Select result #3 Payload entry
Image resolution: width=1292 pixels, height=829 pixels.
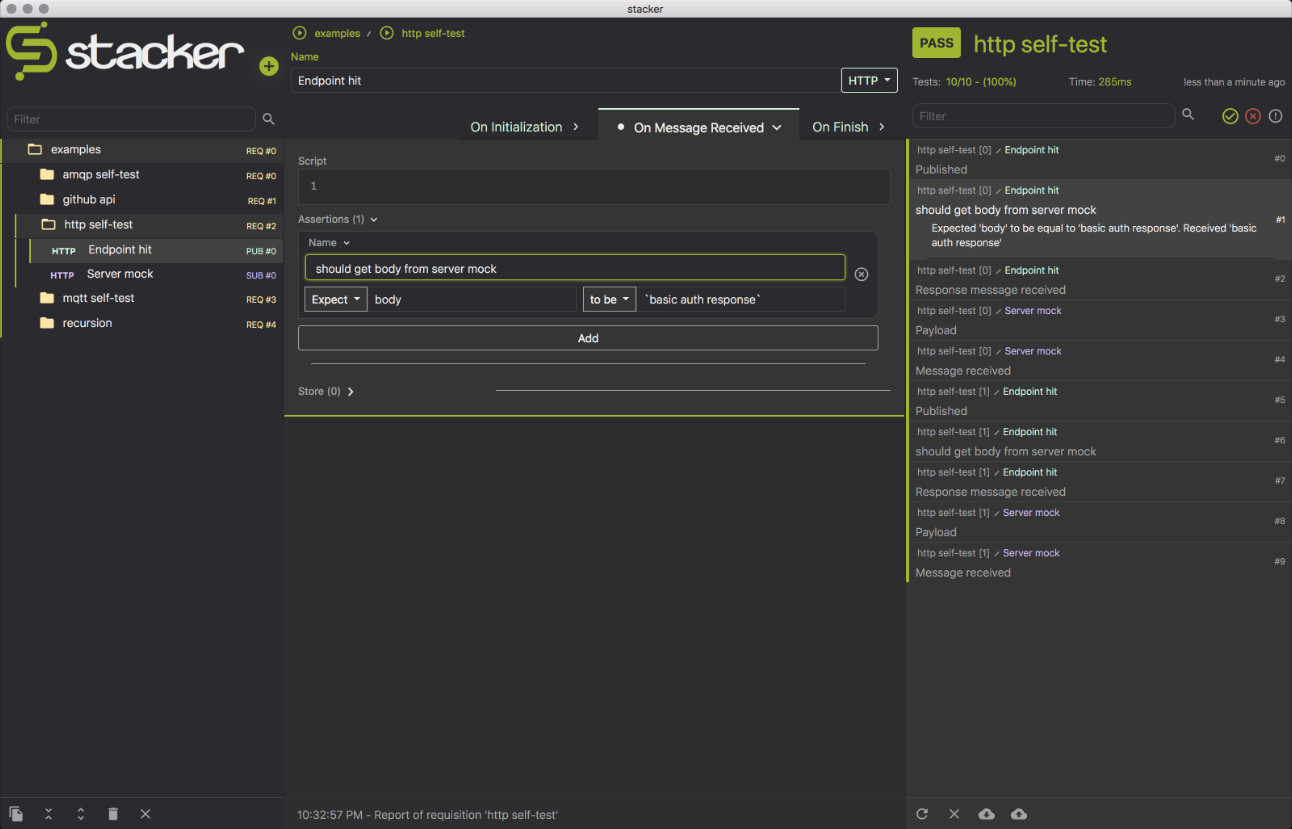tap(1099, 320)
